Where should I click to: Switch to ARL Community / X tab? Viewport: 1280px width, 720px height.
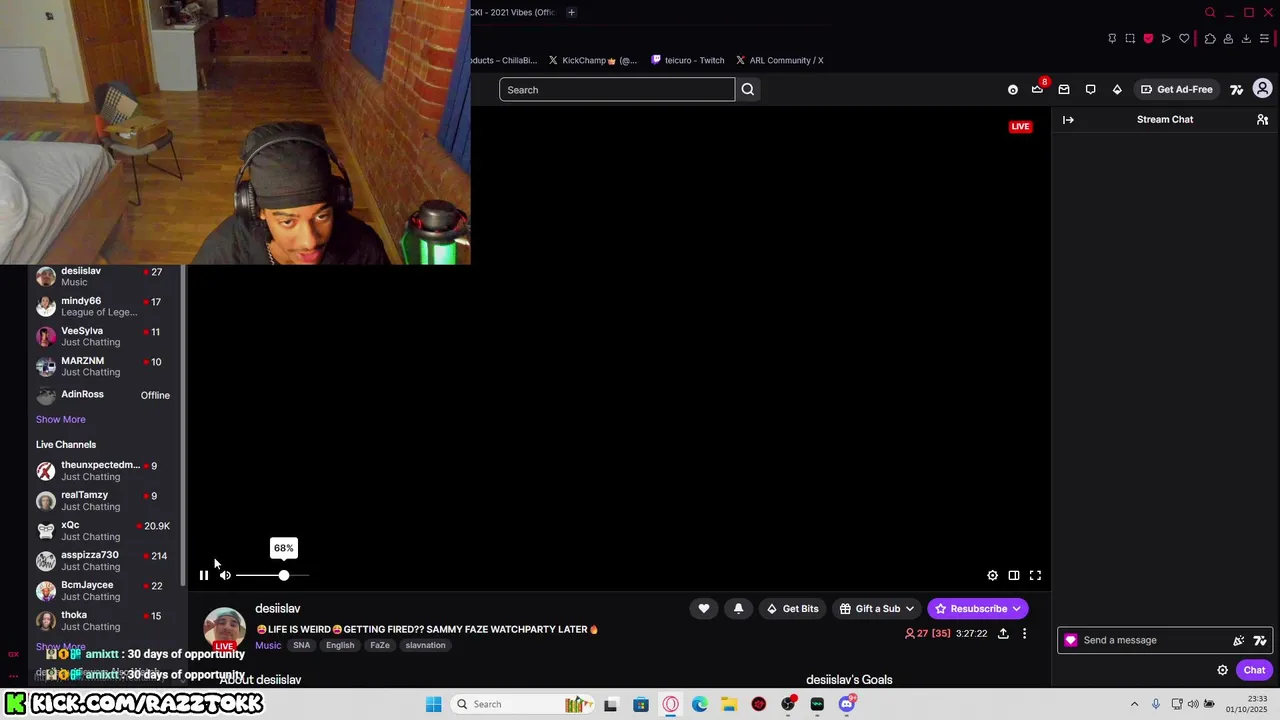[x=780, y=60]
